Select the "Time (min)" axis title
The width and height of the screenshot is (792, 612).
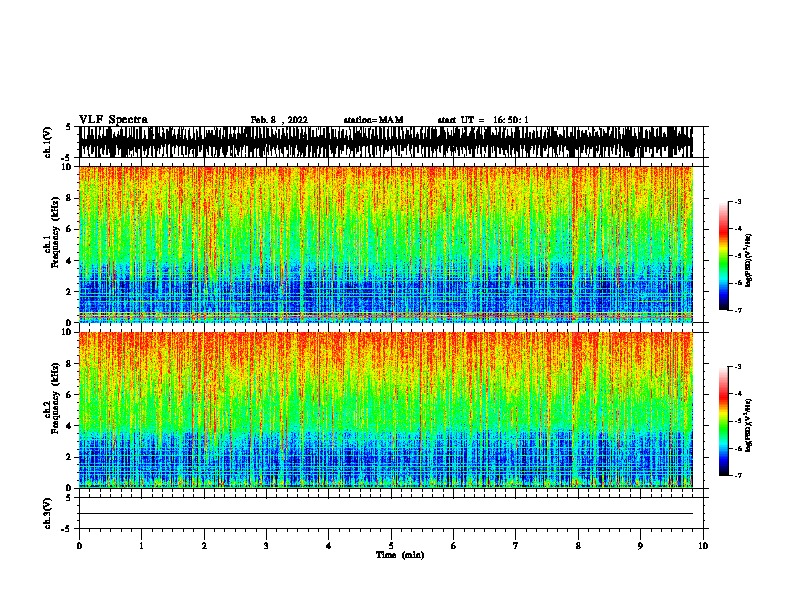(400, 555)
